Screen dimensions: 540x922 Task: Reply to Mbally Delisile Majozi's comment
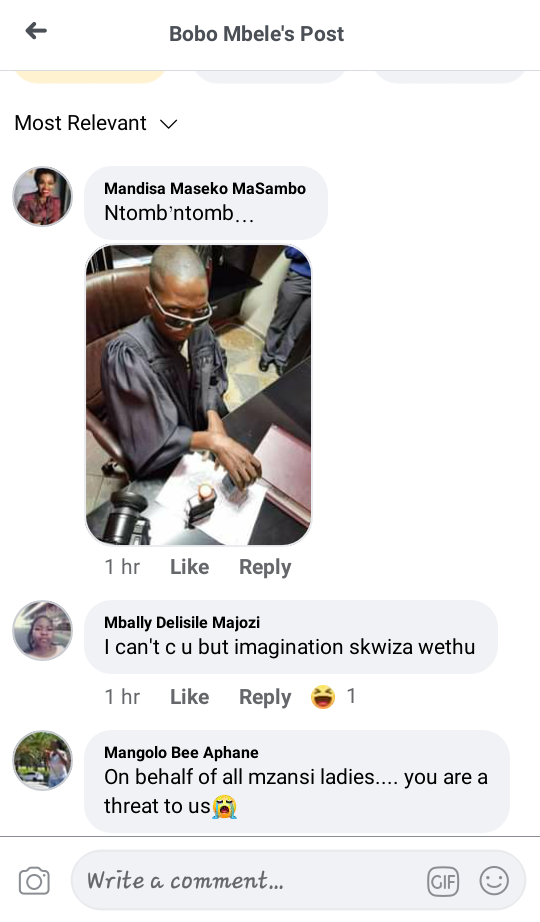[x=265, y=697]
